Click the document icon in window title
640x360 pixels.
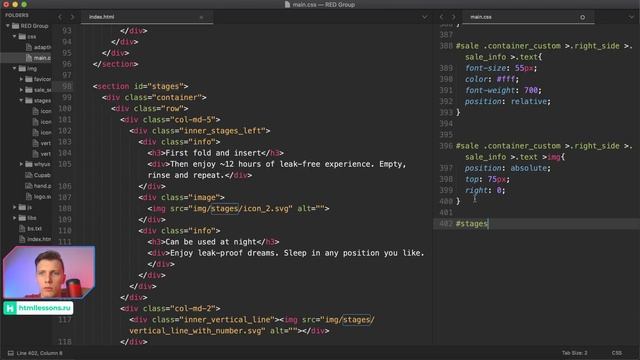click(x=287, y=4)
